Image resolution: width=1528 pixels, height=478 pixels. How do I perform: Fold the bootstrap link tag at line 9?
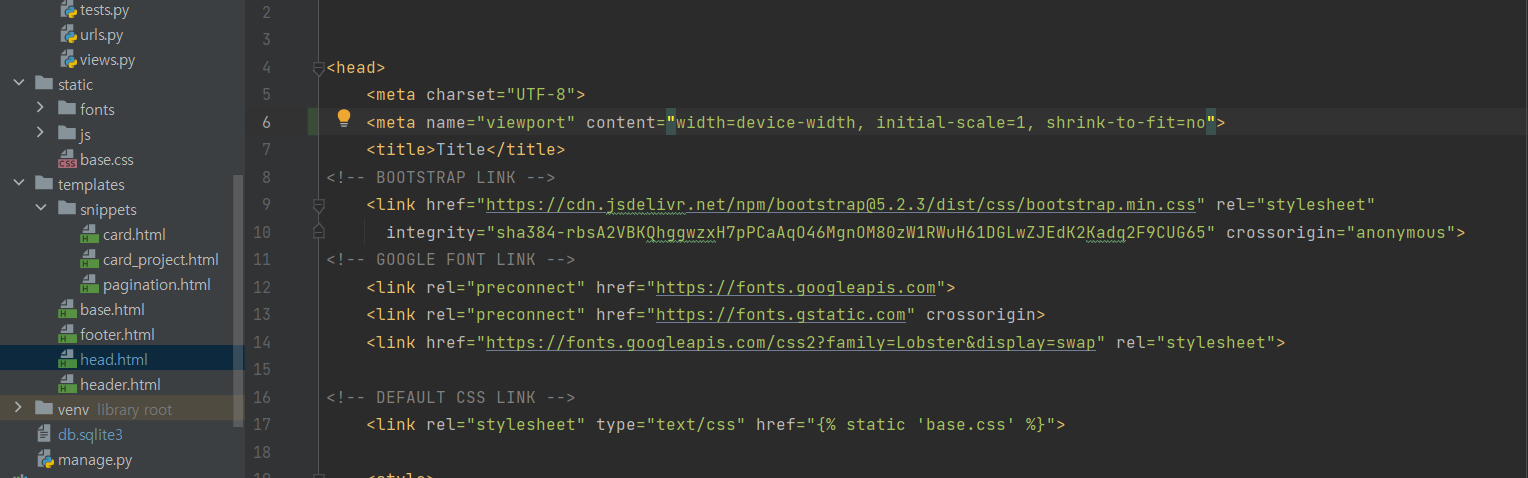point(318,205)
